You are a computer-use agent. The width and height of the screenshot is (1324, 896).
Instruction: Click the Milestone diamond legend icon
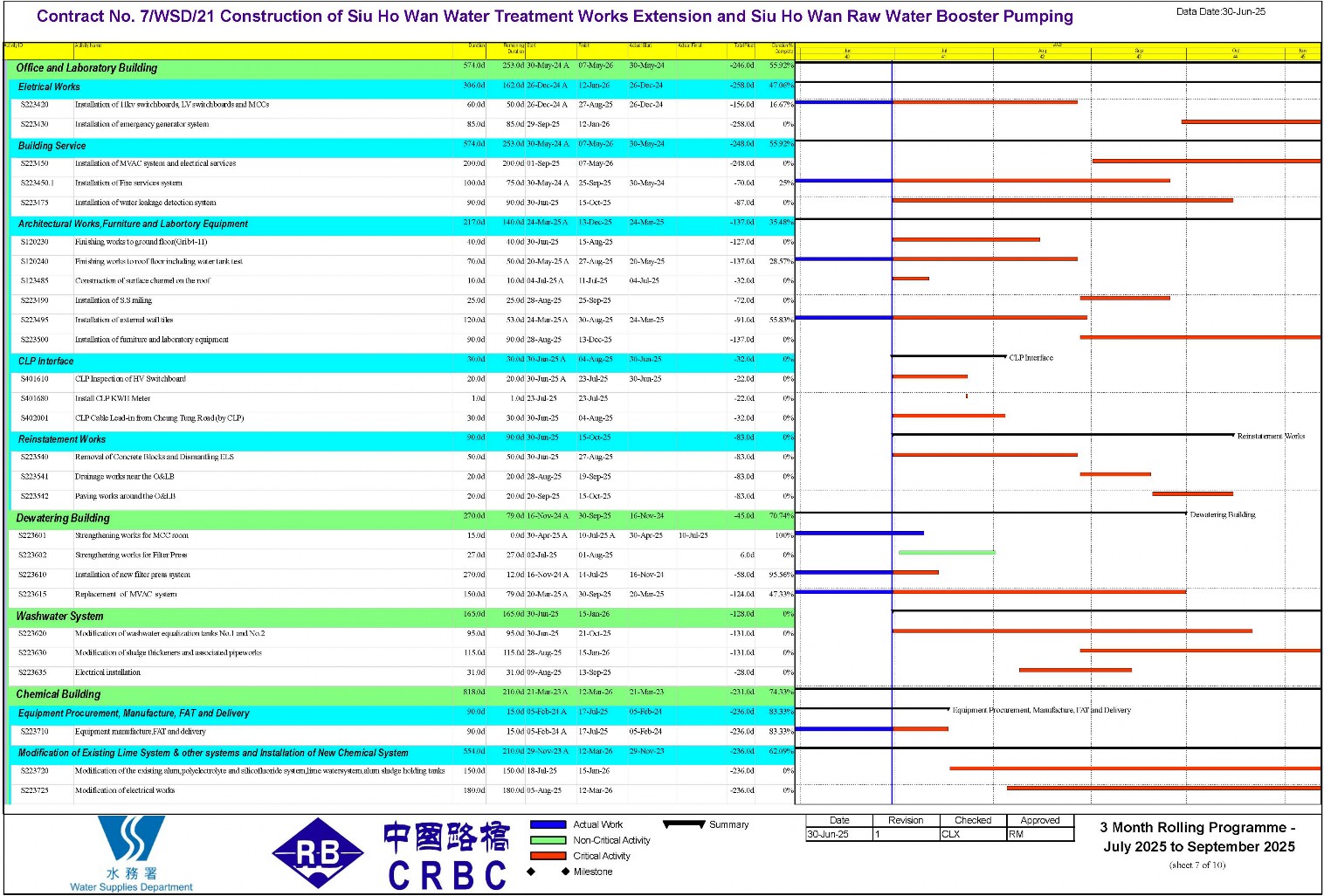[x=548, y=872]
